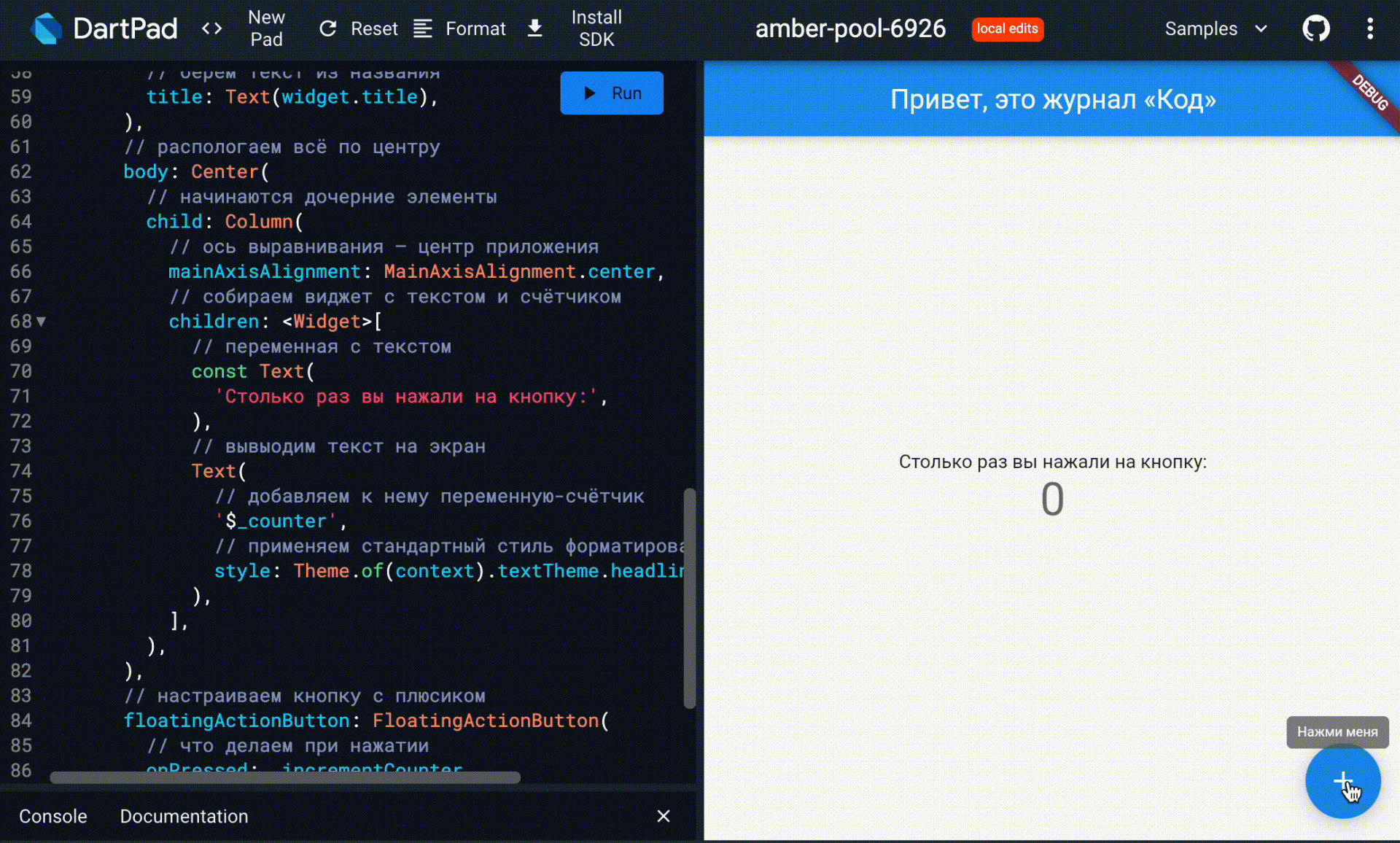Click the Reset circular arrow icon
This screenshot has height=843, width=1400.
(328, 28)
